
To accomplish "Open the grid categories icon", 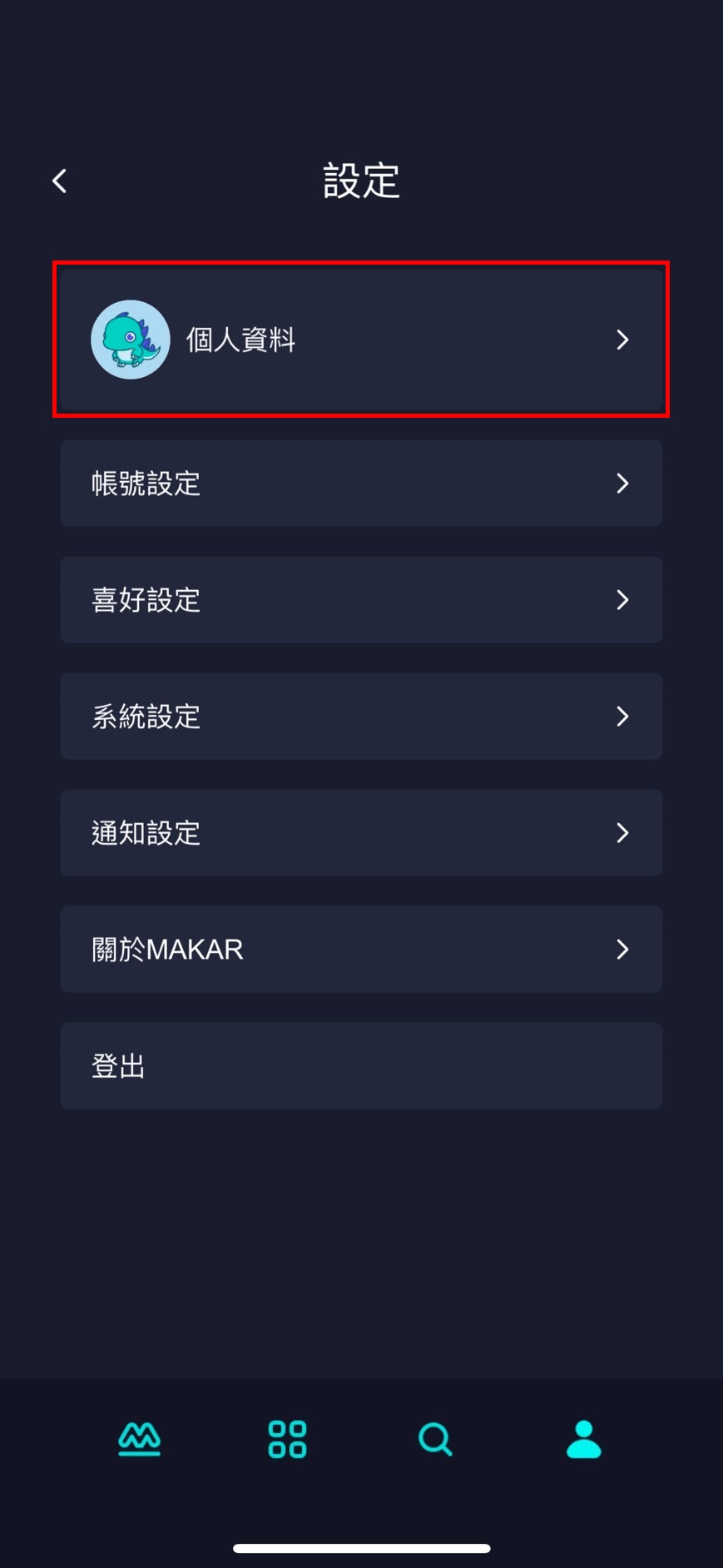I will pos(287,1439).
